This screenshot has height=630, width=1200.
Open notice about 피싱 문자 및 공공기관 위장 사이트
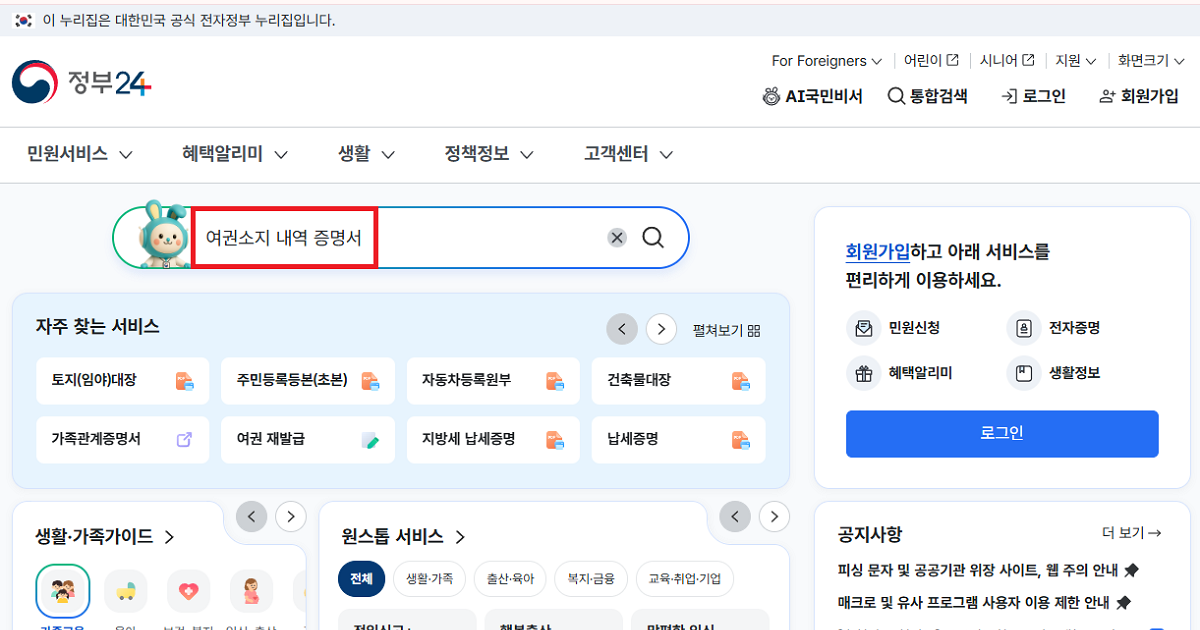click(x=988, y=570)
